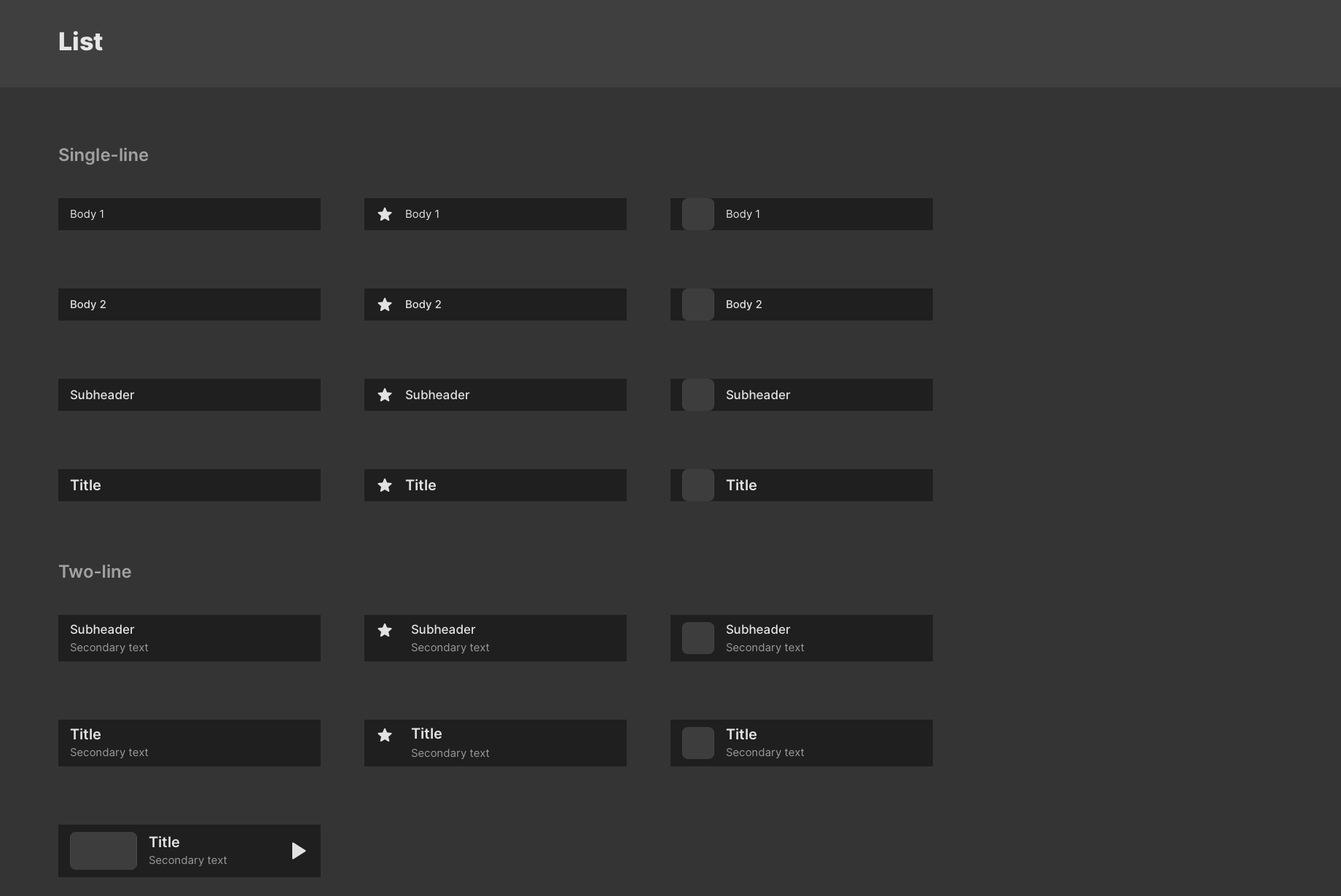This screenshot has width=1341, height=896.
Task: Click the star icon in Body 1 row
Action: (385, 214)
